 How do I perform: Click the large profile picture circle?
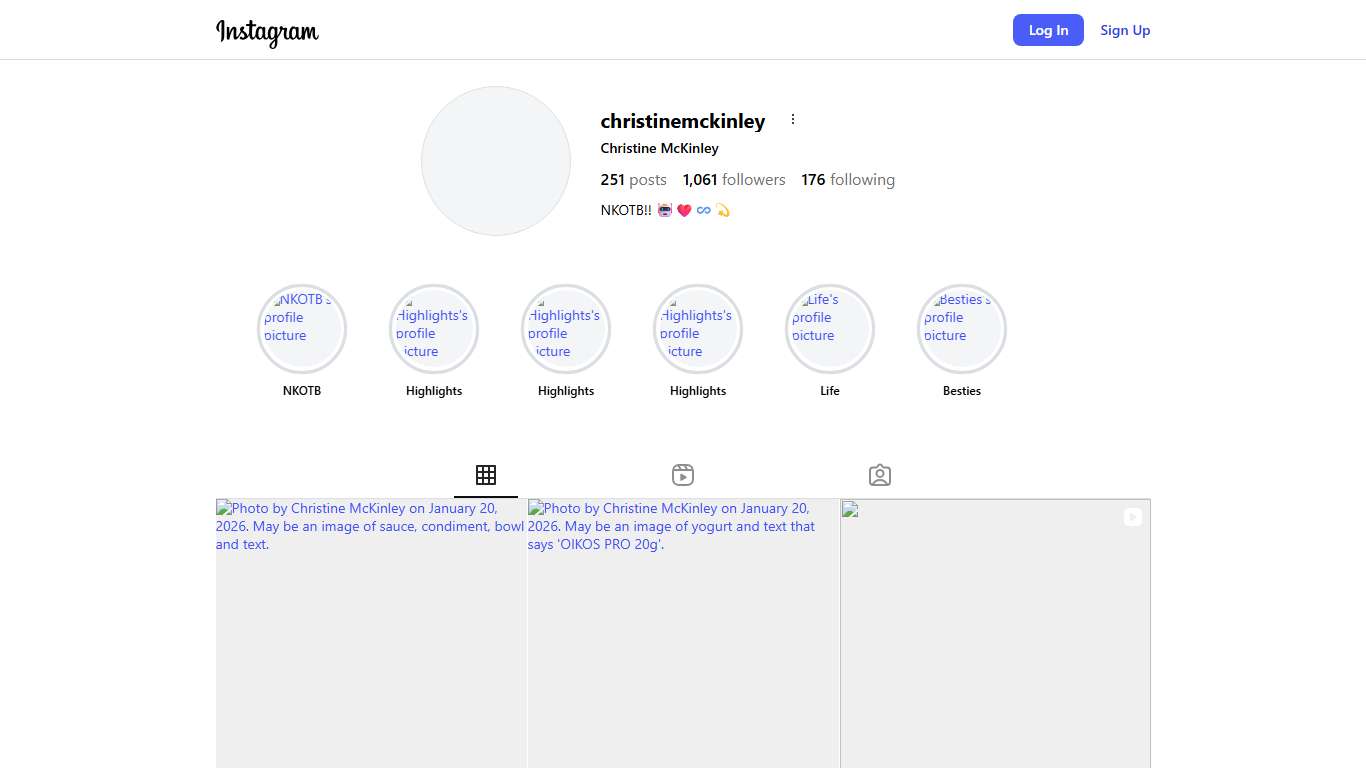(496, 161)
